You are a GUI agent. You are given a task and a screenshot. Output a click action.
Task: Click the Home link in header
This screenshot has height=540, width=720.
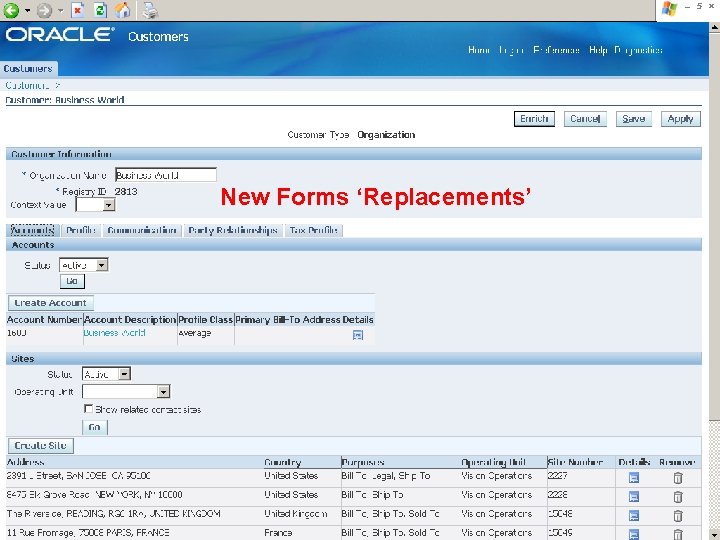point(479,50)
